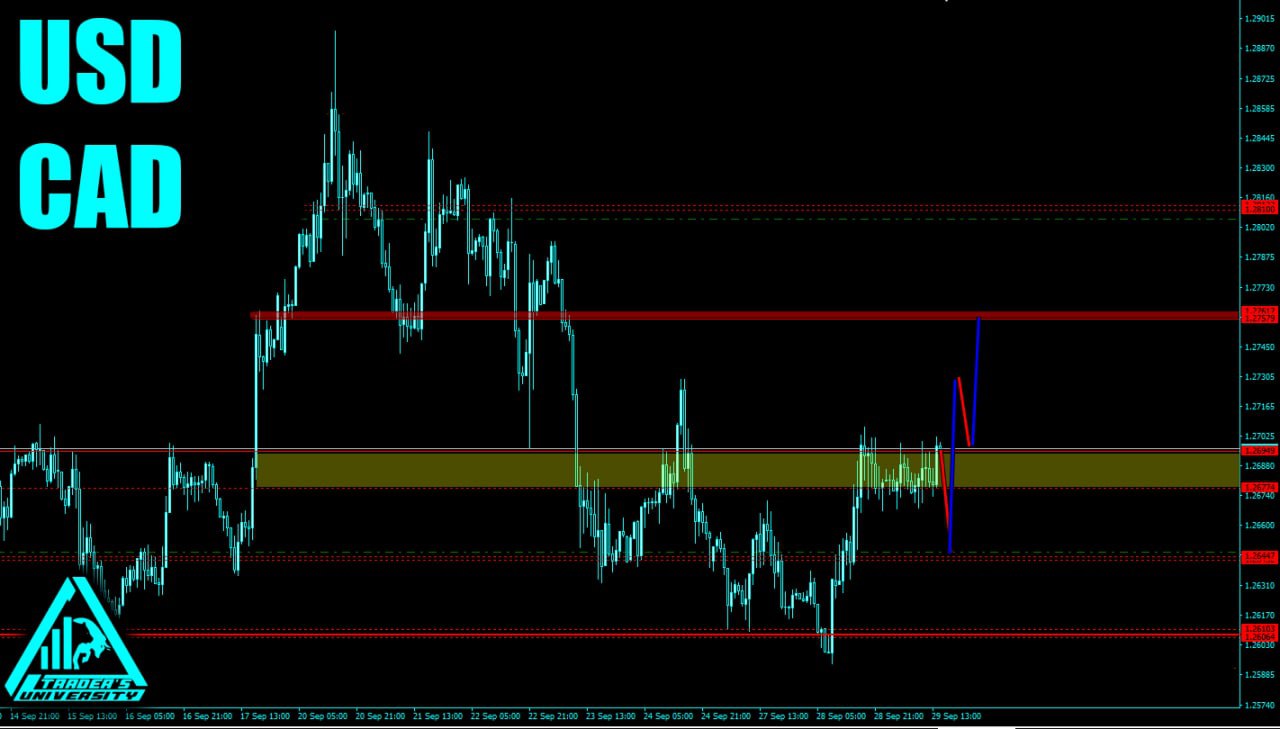Viewport: 1280px width, 729px height.
Task: Click the 15 Sep 13:00 time label
Action: [93, 716]
